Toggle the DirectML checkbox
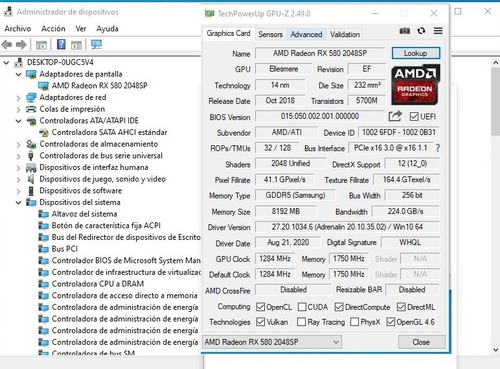Image resolution: width=500 pixels, height=369 pixels. click(401, 307)
